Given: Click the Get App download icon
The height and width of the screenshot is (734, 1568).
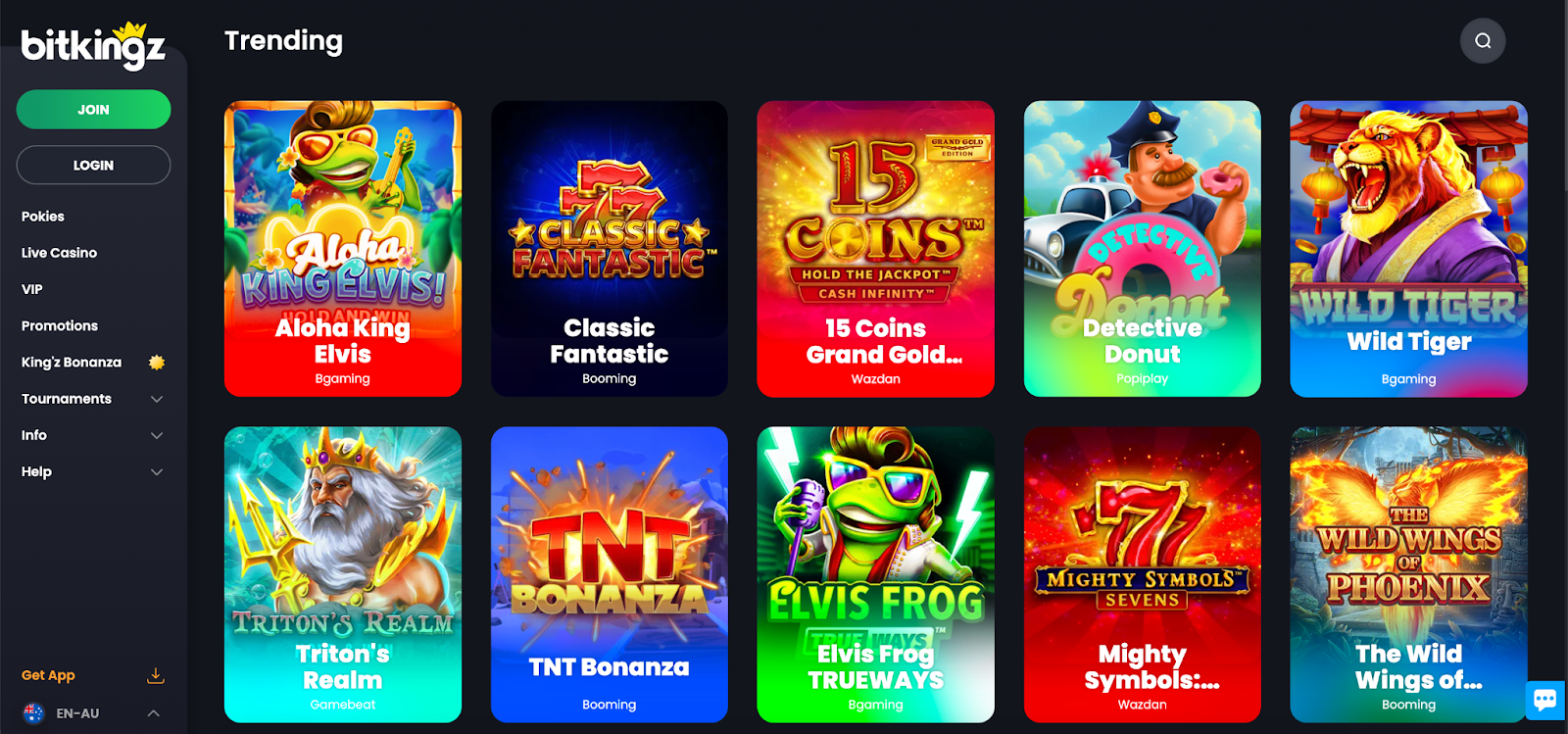Looking at the screenshot, I should point(155,675).
